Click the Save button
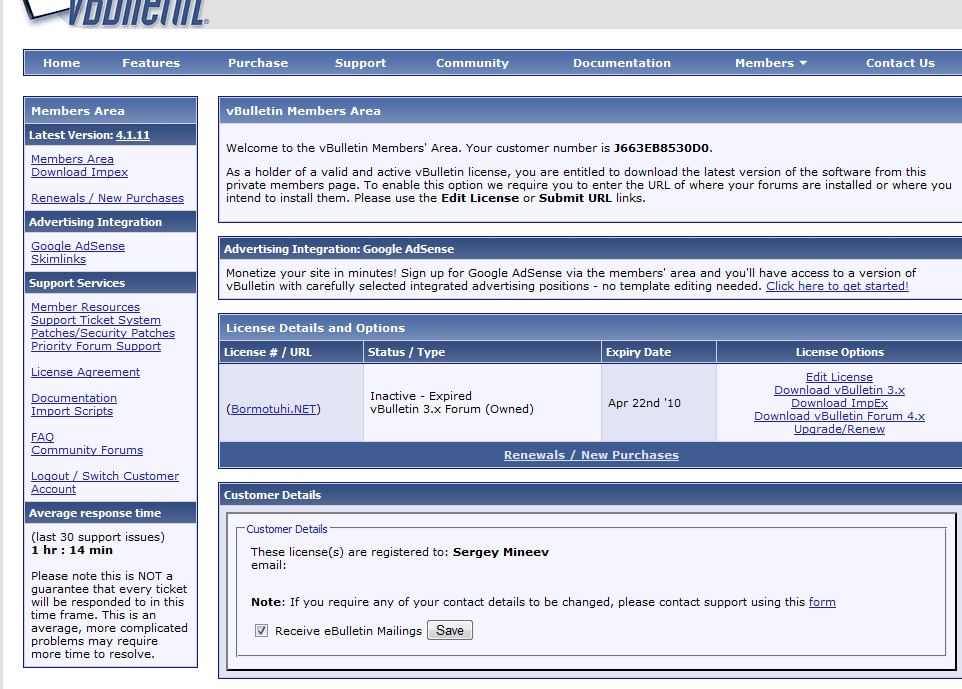Screen dimensions: 962x689 coord(450,630)
